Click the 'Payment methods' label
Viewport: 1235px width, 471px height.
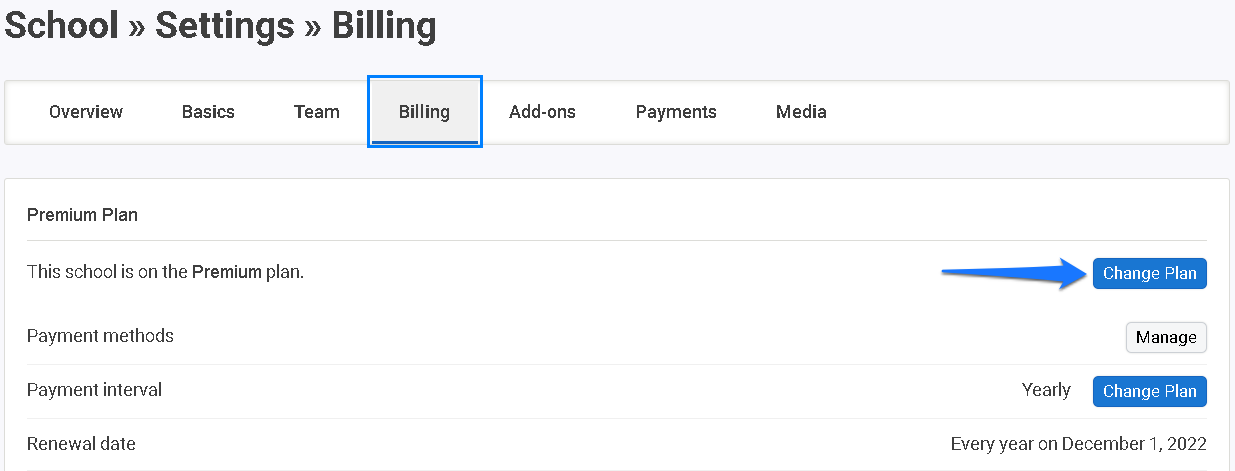(100, 336)
